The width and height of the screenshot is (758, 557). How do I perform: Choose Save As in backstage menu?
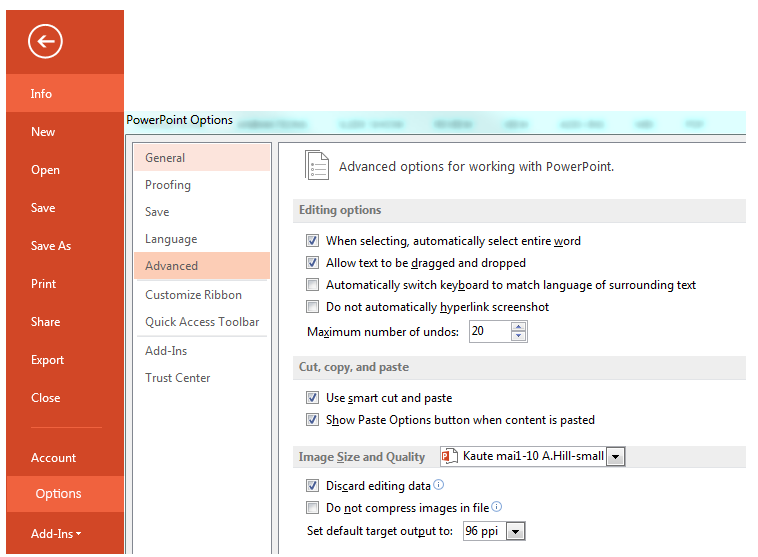click(65, 246)
